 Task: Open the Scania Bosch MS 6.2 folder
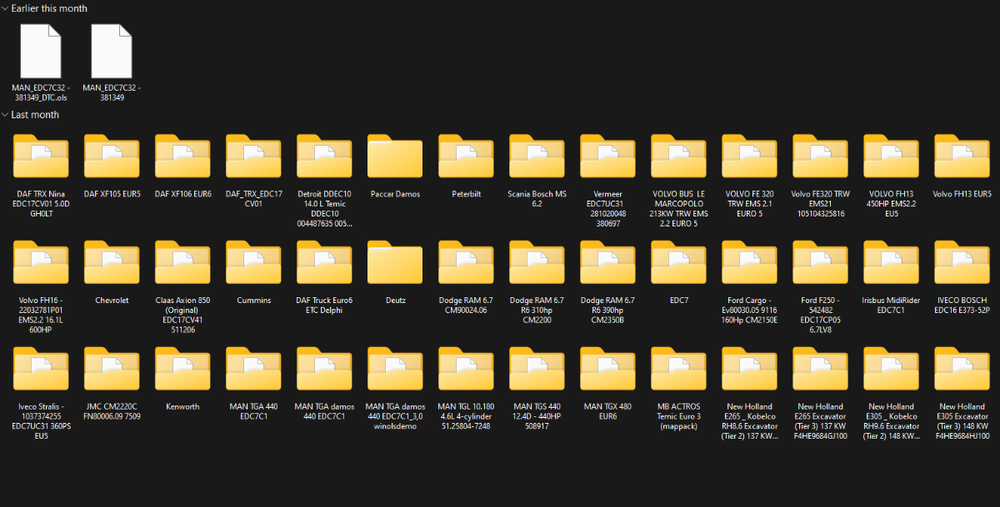(x=536, y=156)
